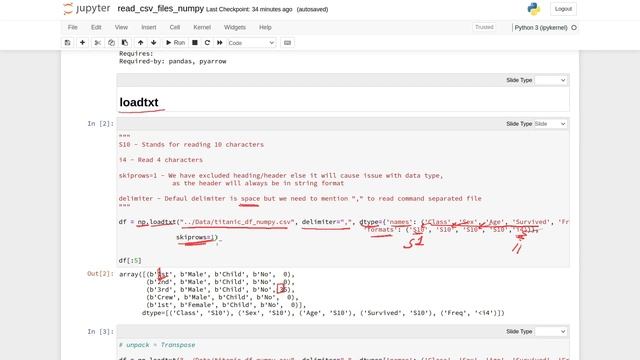The width and height of the screenshot is (640, 360).
Task: Click the b'Crew' output row
Action: pyautogui.click(x=222, y=298)
